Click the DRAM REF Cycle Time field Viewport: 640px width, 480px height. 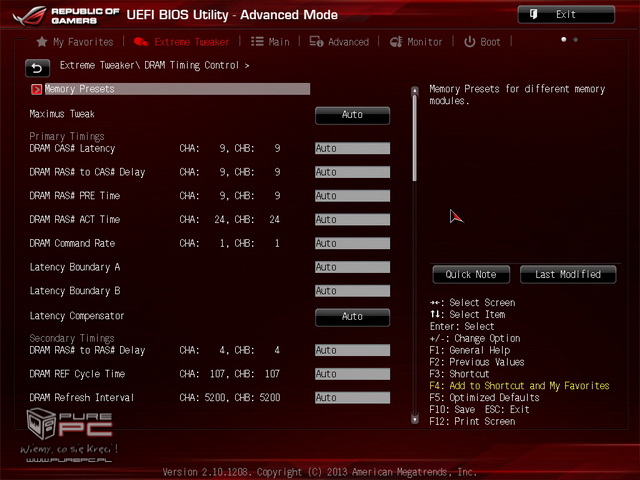pos(352,373)
